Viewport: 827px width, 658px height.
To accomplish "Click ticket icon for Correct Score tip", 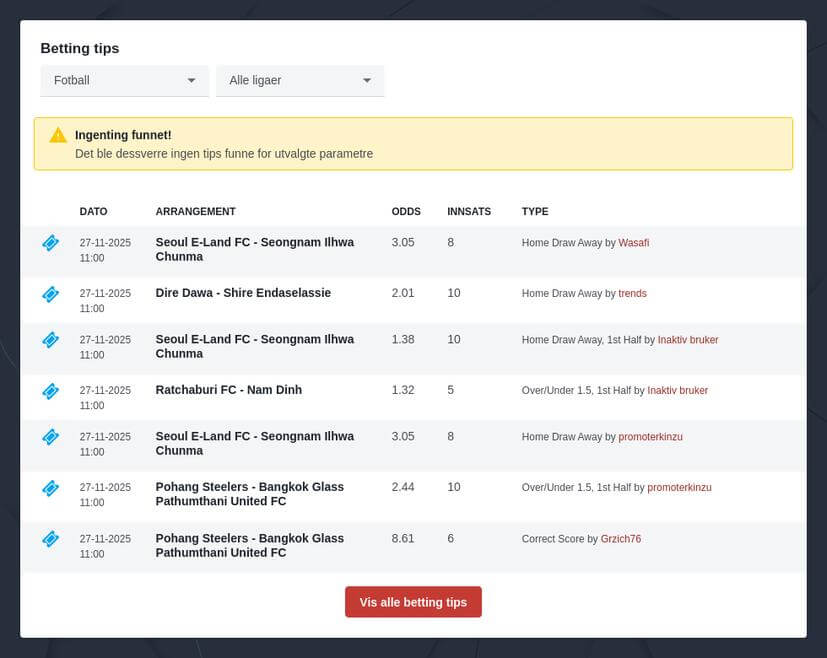I will click(50, 539).
